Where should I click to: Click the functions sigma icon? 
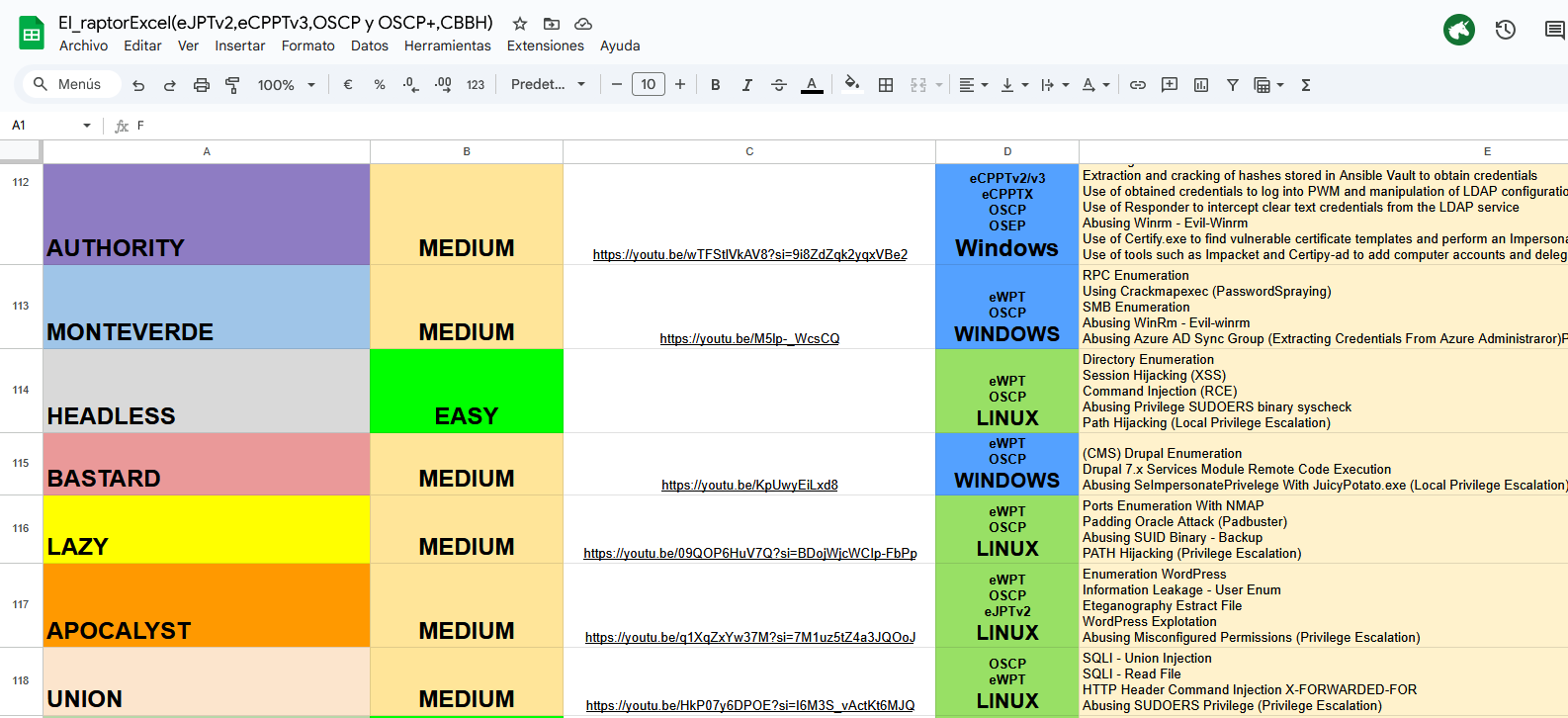tap(1306, 85)
